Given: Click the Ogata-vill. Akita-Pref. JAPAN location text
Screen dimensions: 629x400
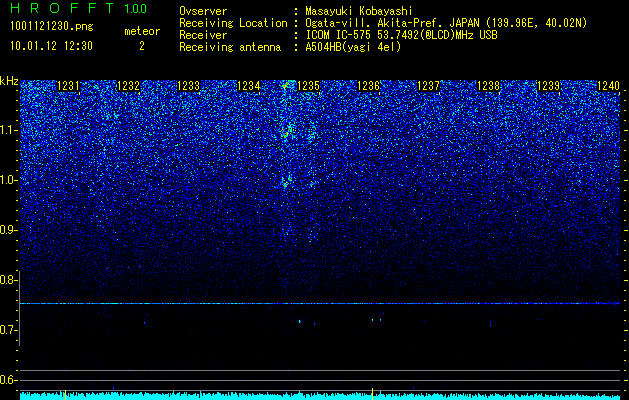Looking at the screenshot, I should [x=444, y=23].
